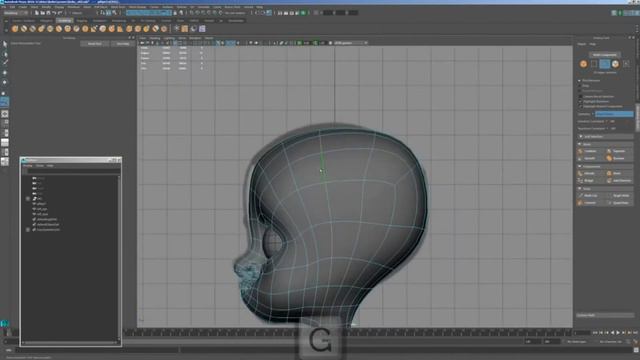
Task: Select the Pick/Marquee radio option
Action: (x=580, y=80)
